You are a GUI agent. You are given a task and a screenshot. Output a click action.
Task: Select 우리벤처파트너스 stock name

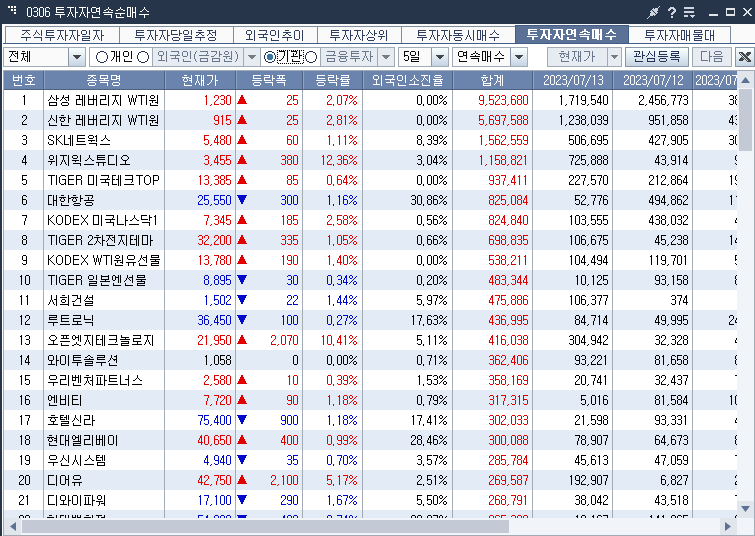click(x=95, y=380)
